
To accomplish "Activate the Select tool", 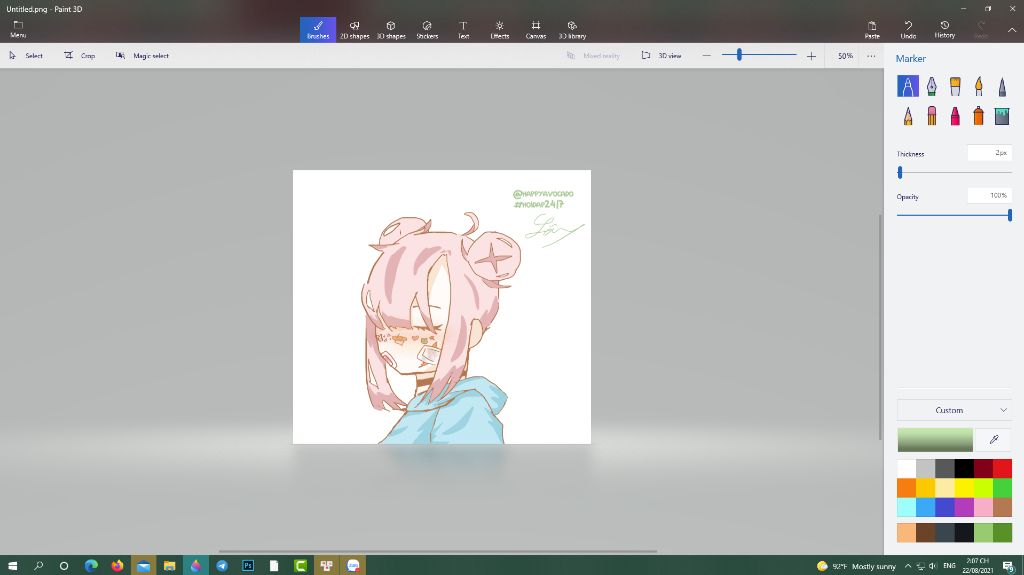I will tap(25, 56).
